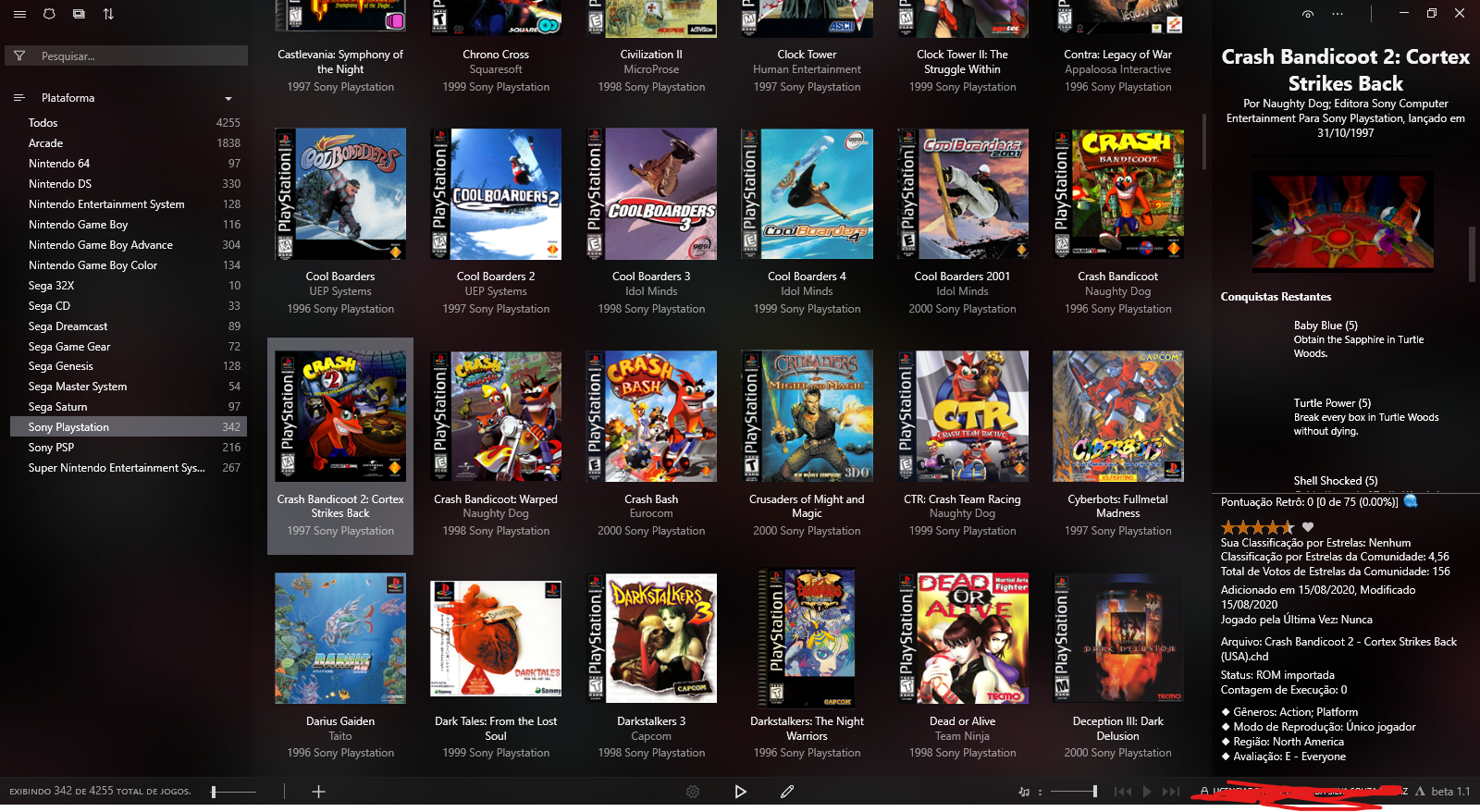The width and height of the screenshot is (1480, 812).
Task: Select the Sega Master System platform
Action: (x=129, y=387)
